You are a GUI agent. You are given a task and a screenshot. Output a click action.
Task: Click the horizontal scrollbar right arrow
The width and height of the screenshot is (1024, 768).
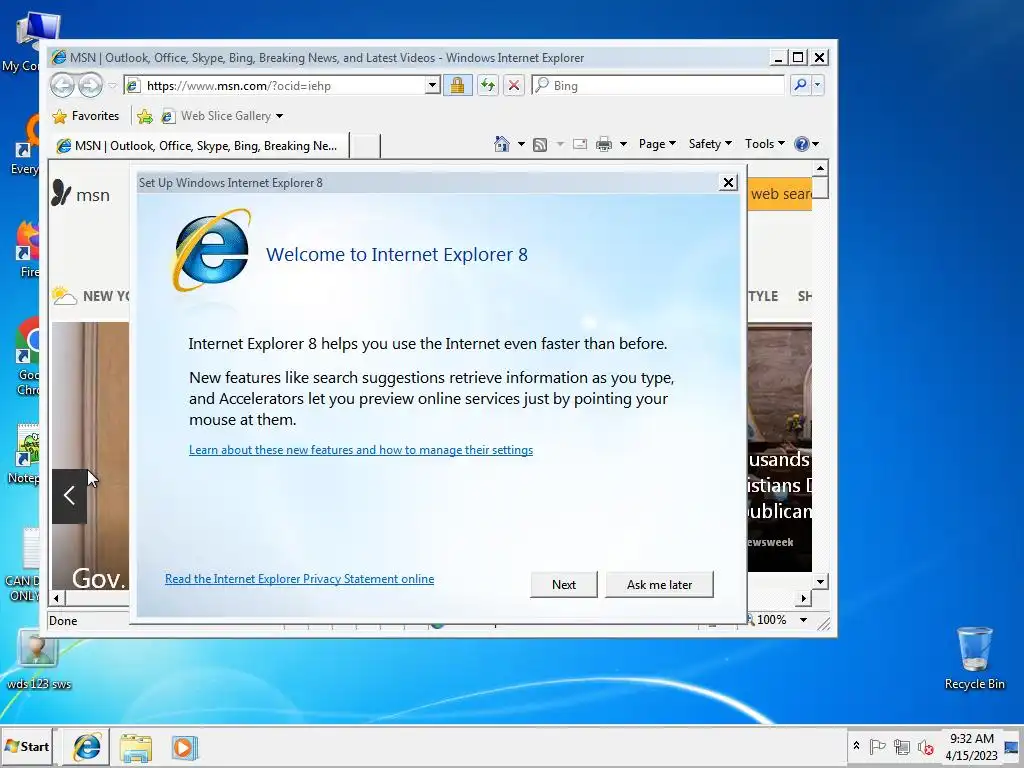click(803, 598)
